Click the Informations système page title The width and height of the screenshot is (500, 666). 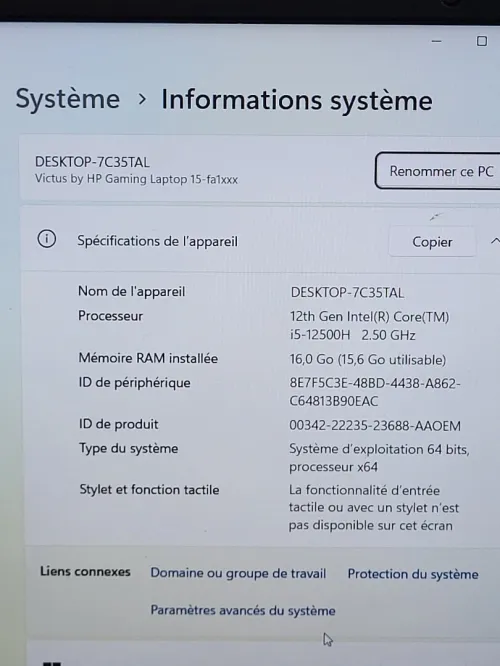[x=297, y=101]
